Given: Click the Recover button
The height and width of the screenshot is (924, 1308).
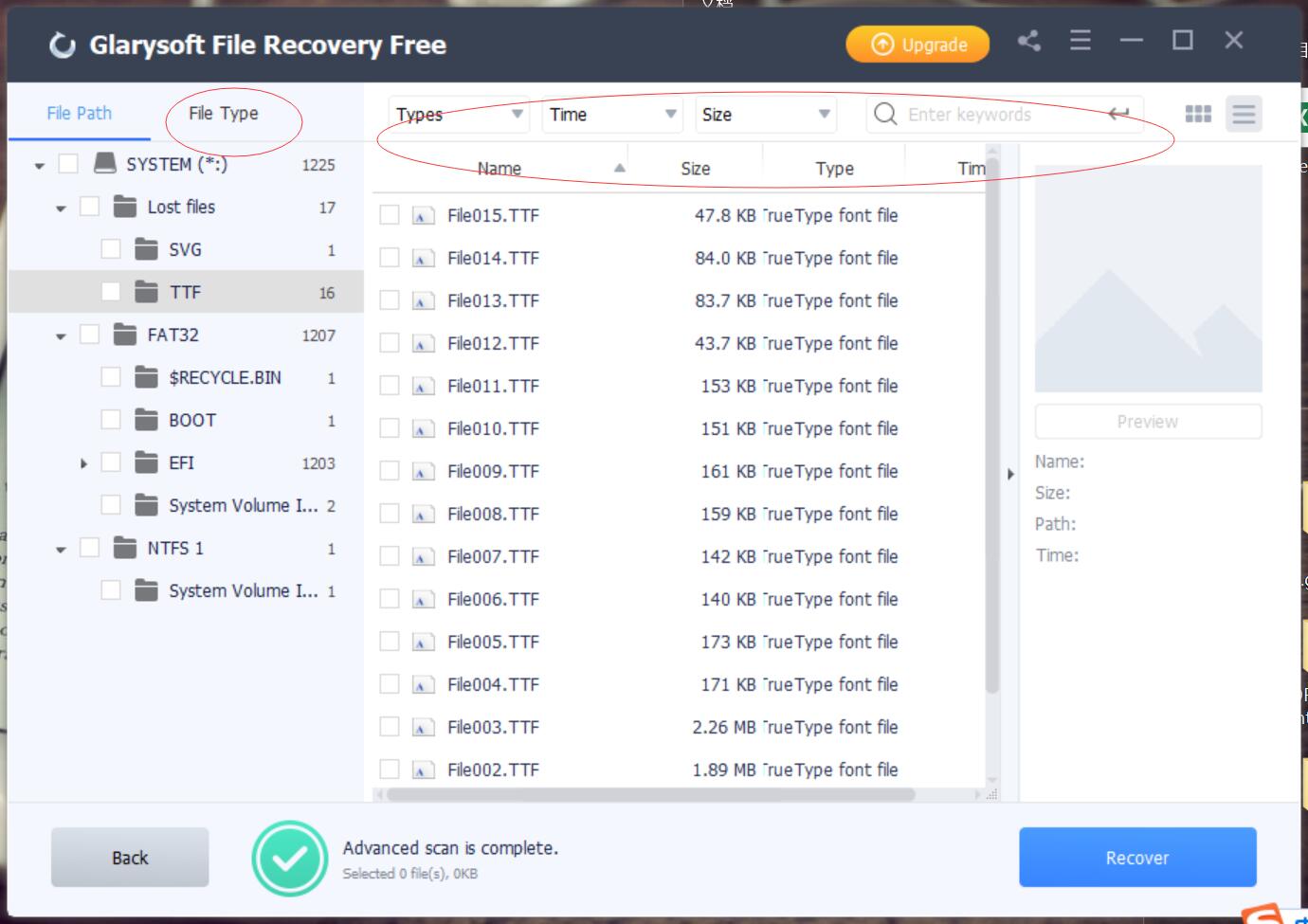Looking at the screenshot, I should (1137, 858).
